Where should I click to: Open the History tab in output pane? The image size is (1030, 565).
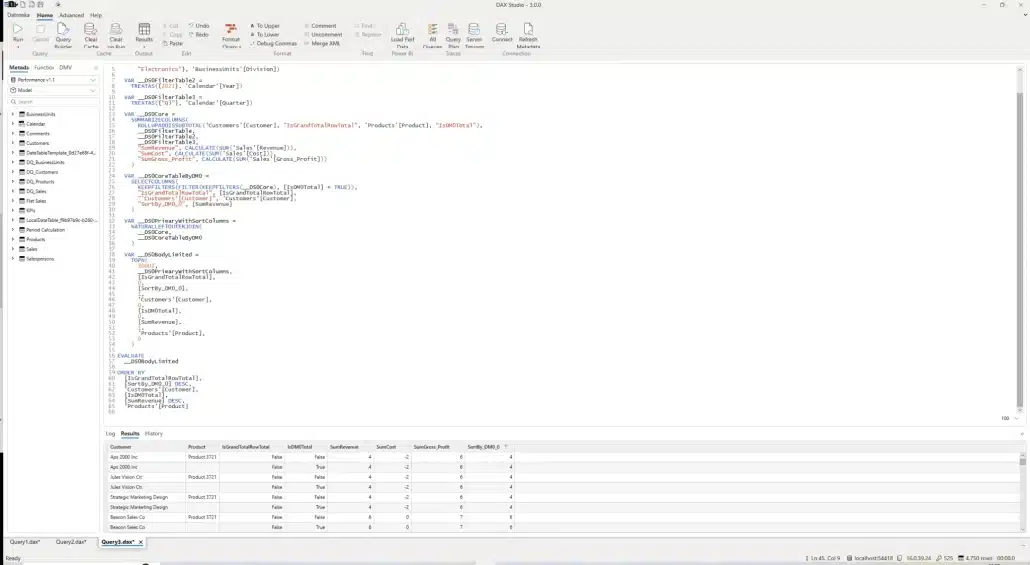pyautogui.click(x=153, y=434)
